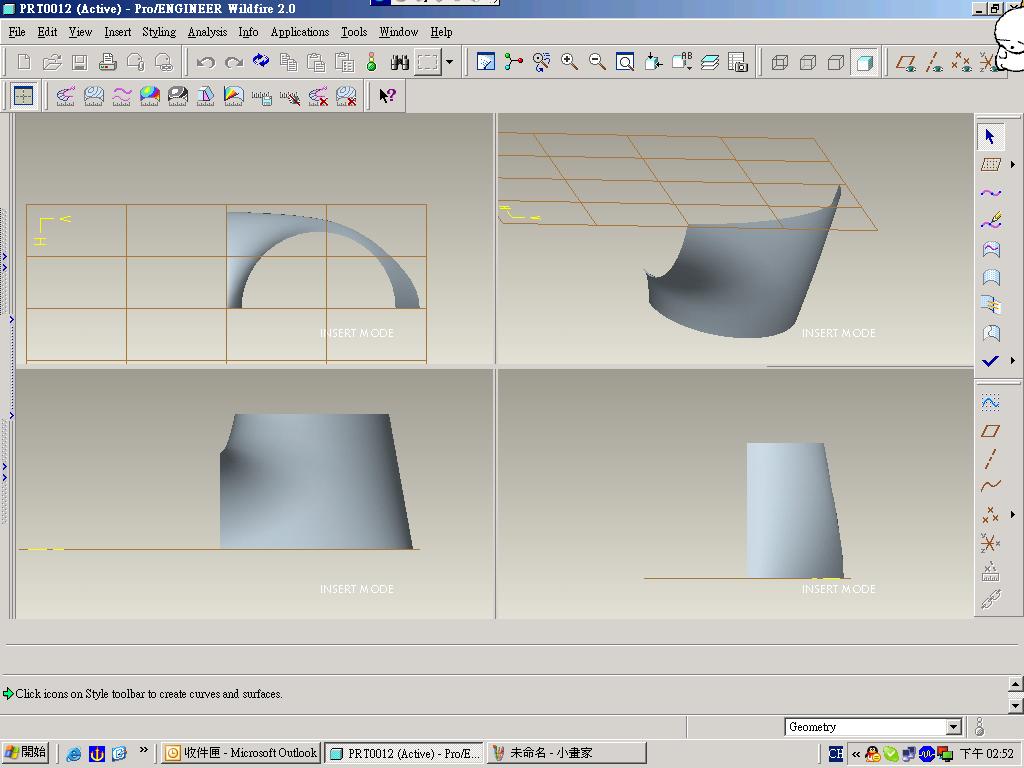The height and width of the screenshot is (768, 1024).
Task: Click the Zoom Out magnifier icon
Action: pyautogui.click(x=597, y=62)
